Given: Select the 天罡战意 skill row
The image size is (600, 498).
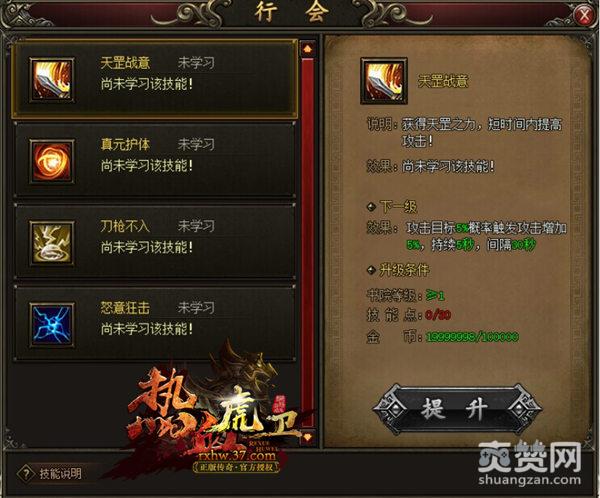Looking at the screenshot, I should point(155,79).
